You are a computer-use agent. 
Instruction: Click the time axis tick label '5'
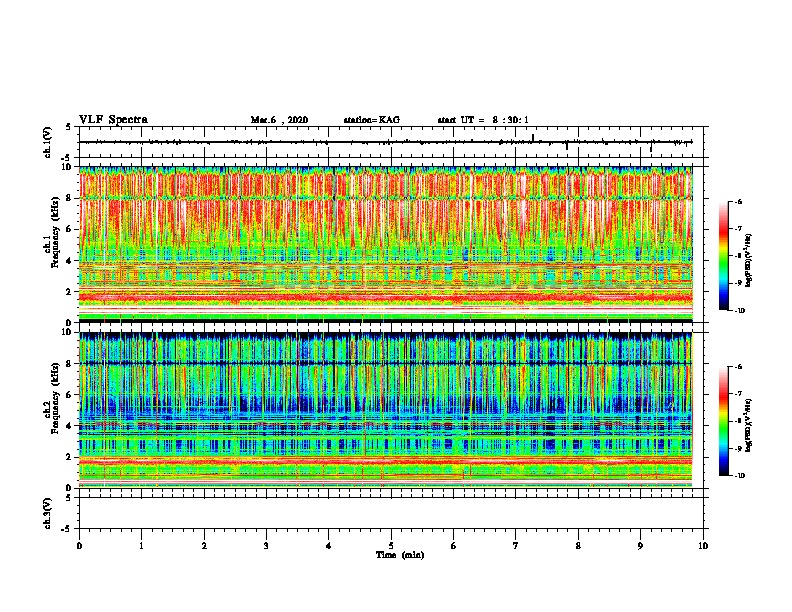tap(391, 546)
